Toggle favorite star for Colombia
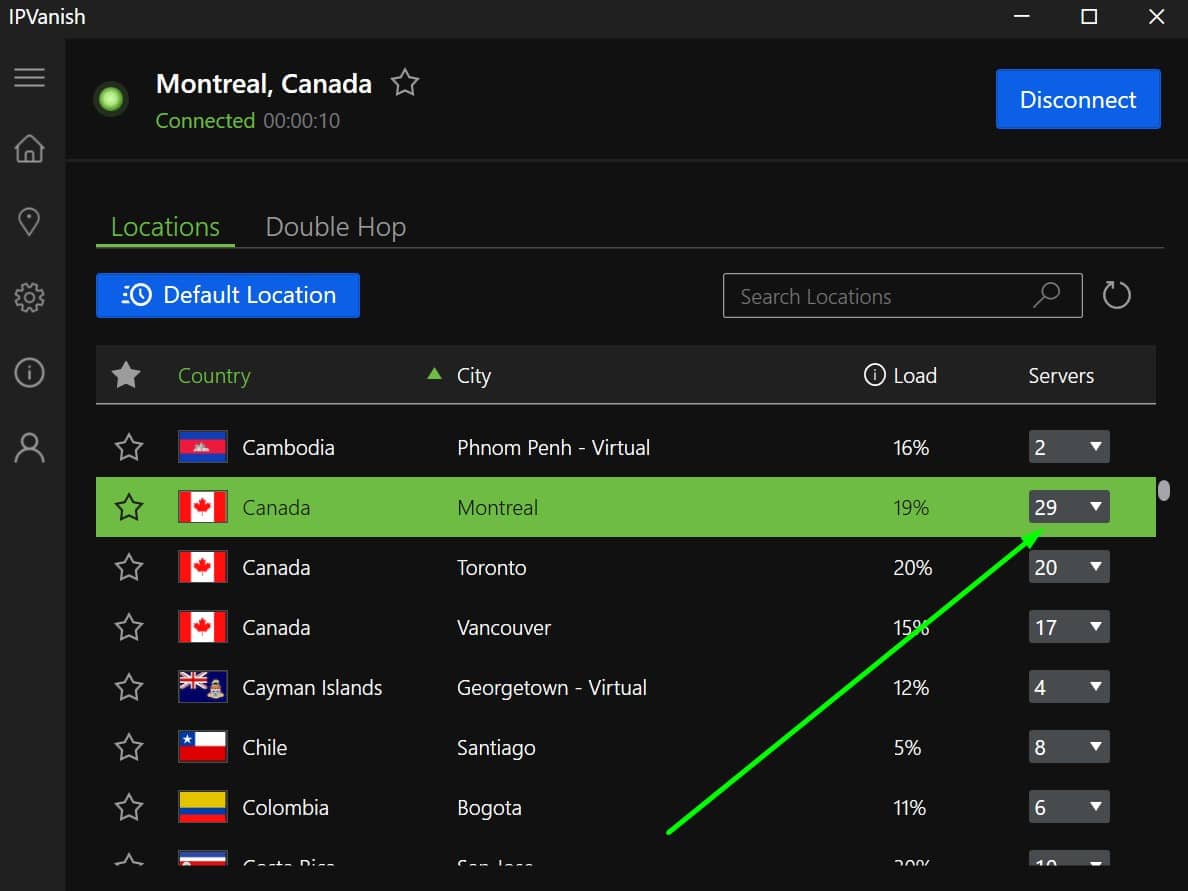 click(x=129, y=806)
